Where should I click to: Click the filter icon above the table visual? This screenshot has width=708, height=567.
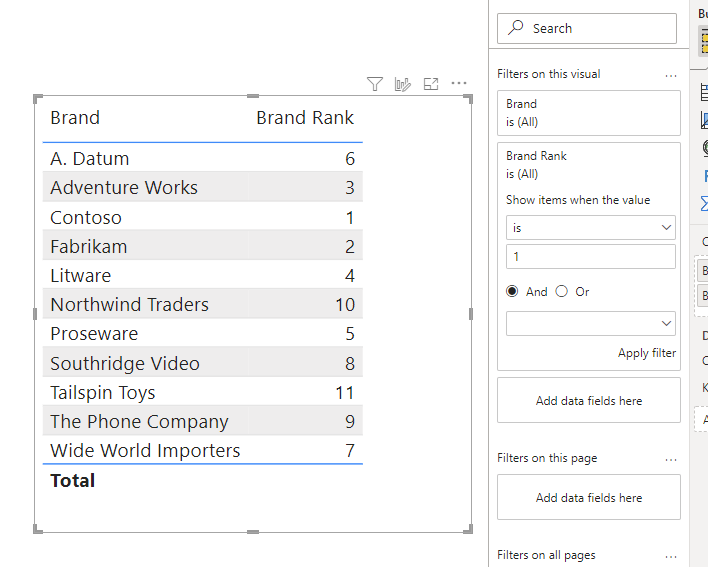[375, 84]
